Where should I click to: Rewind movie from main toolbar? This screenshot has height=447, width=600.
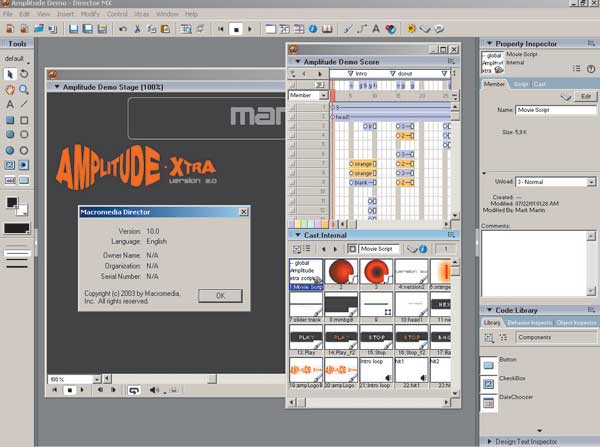point(221,29)
